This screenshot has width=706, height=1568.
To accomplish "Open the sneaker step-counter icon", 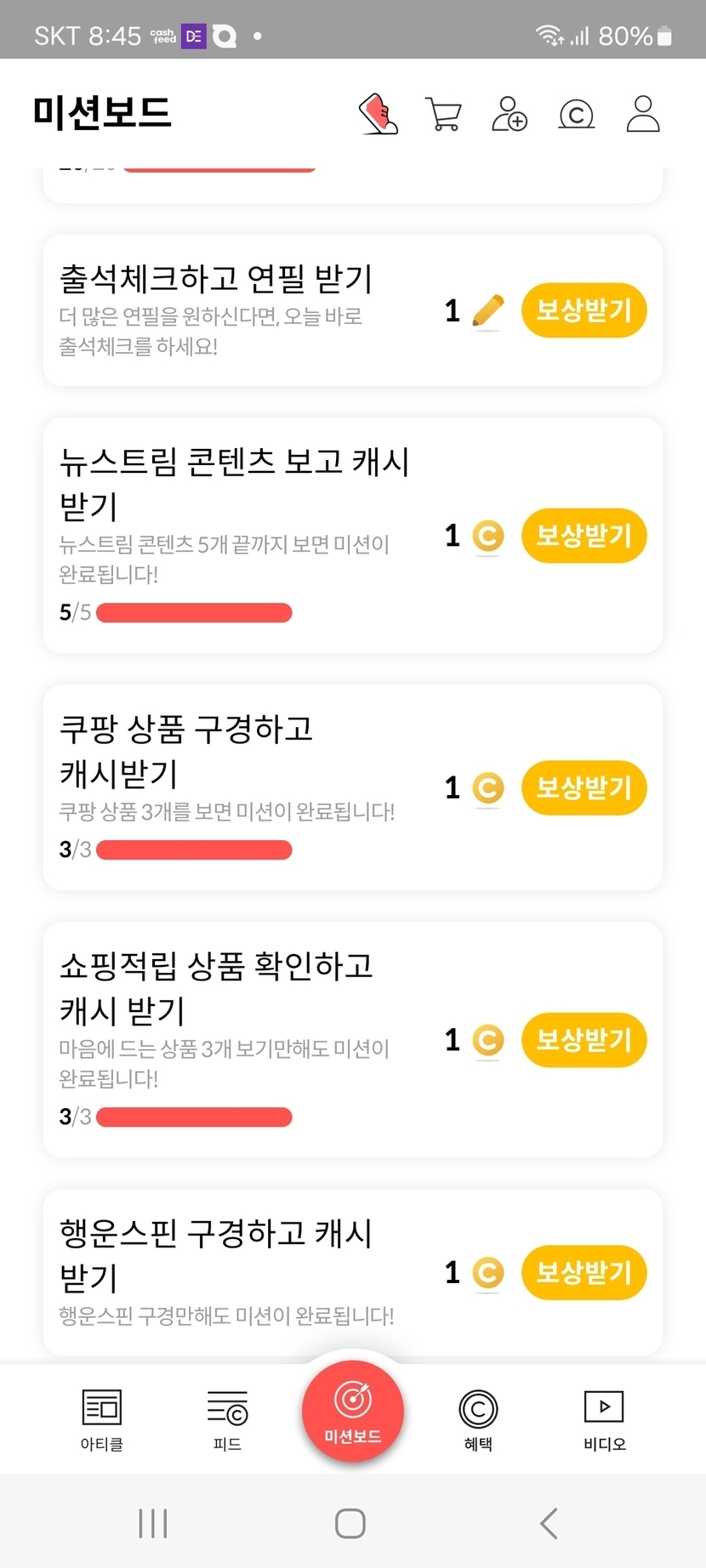I will [379, 114].
